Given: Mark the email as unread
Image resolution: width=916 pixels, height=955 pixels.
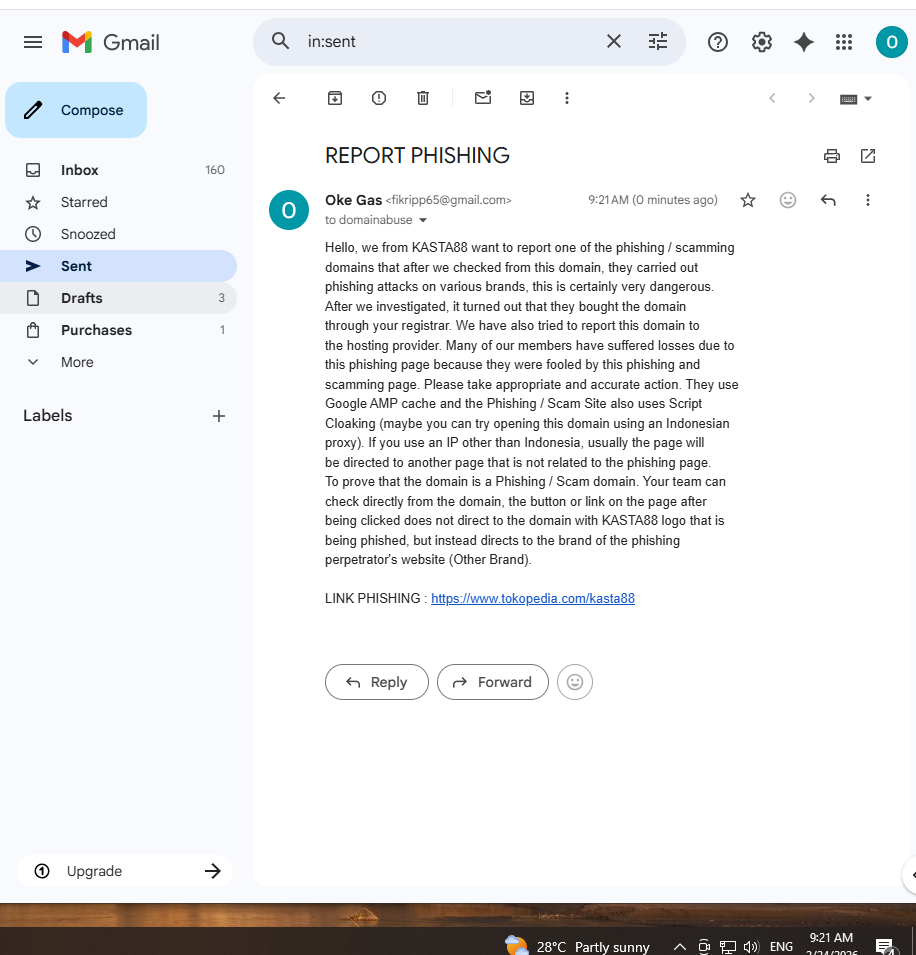Looking at the screenshot, I should click(483, 97).
